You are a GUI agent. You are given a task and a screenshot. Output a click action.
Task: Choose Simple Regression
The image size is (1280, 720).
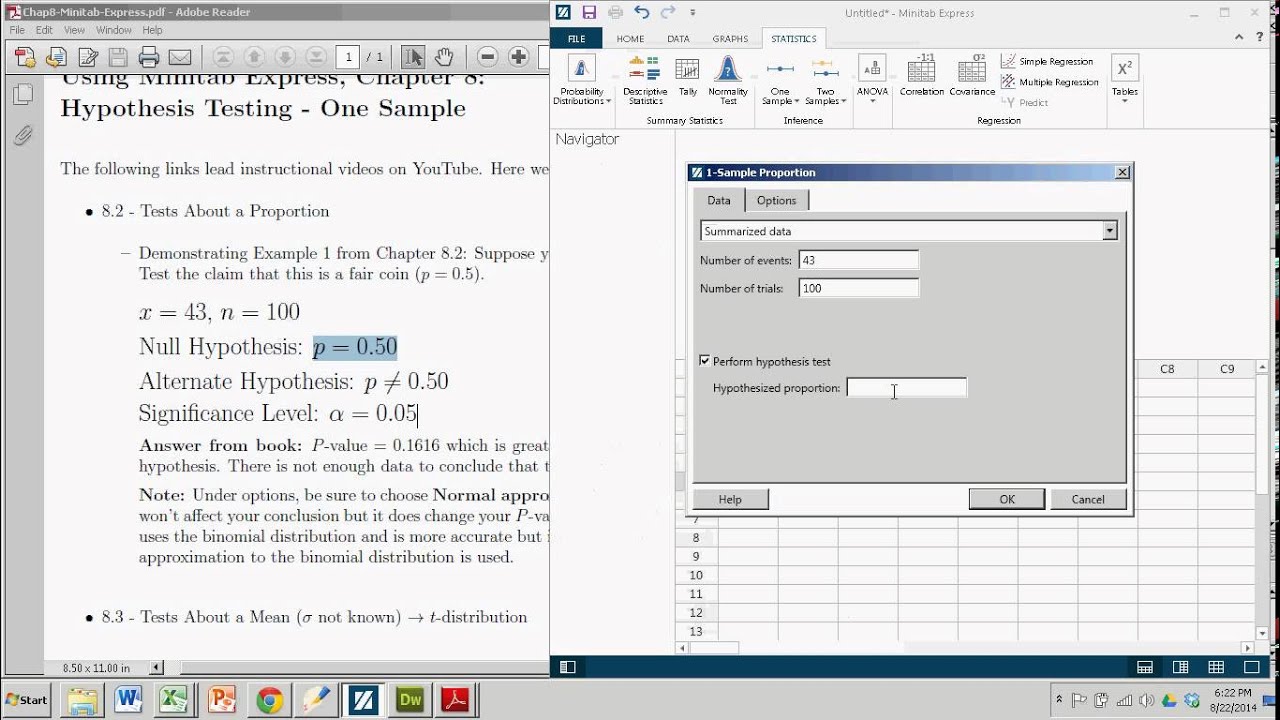pos(1048,62)
